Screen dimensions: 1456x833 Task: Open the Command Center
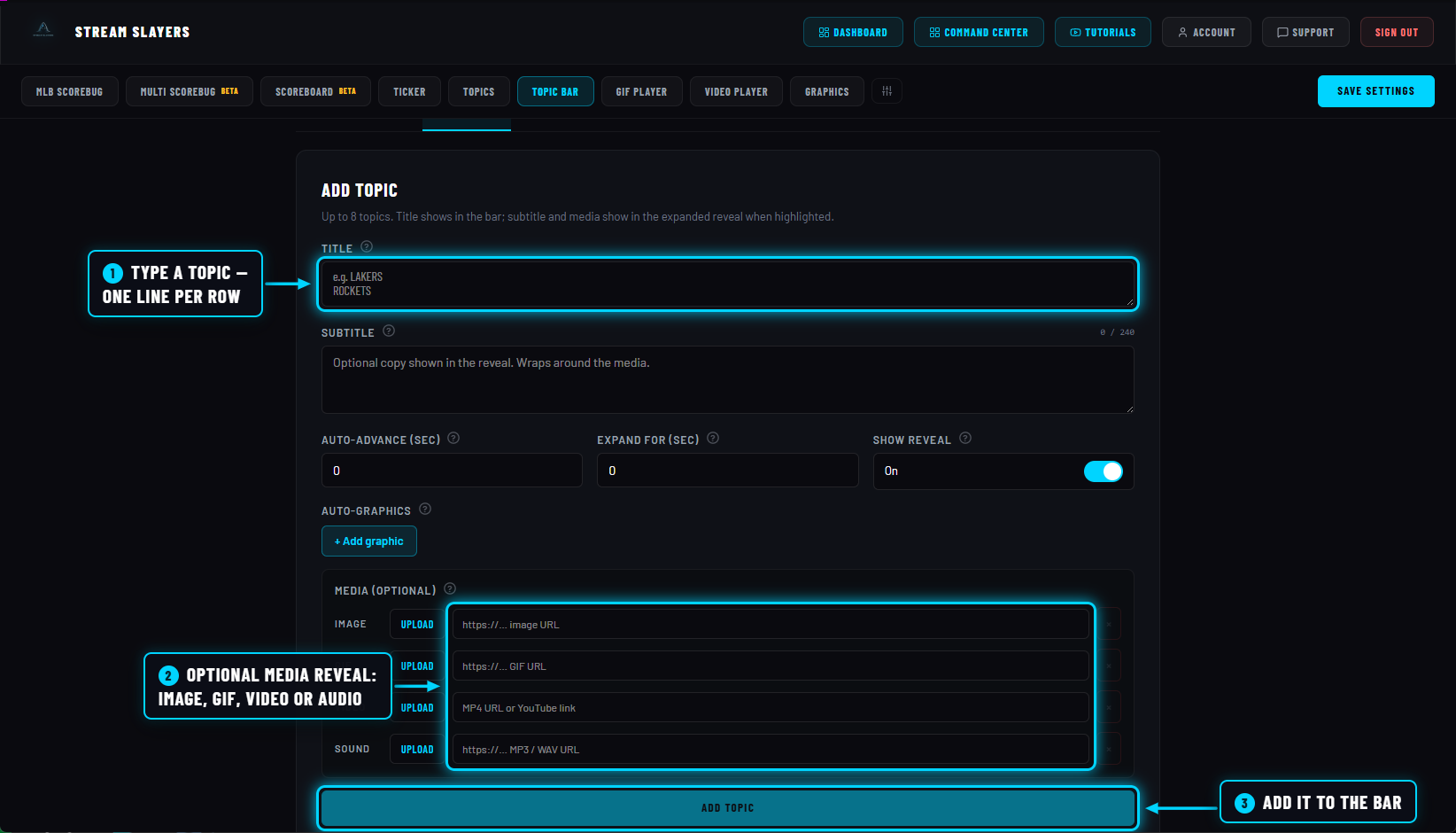click(x=979, y=32)
